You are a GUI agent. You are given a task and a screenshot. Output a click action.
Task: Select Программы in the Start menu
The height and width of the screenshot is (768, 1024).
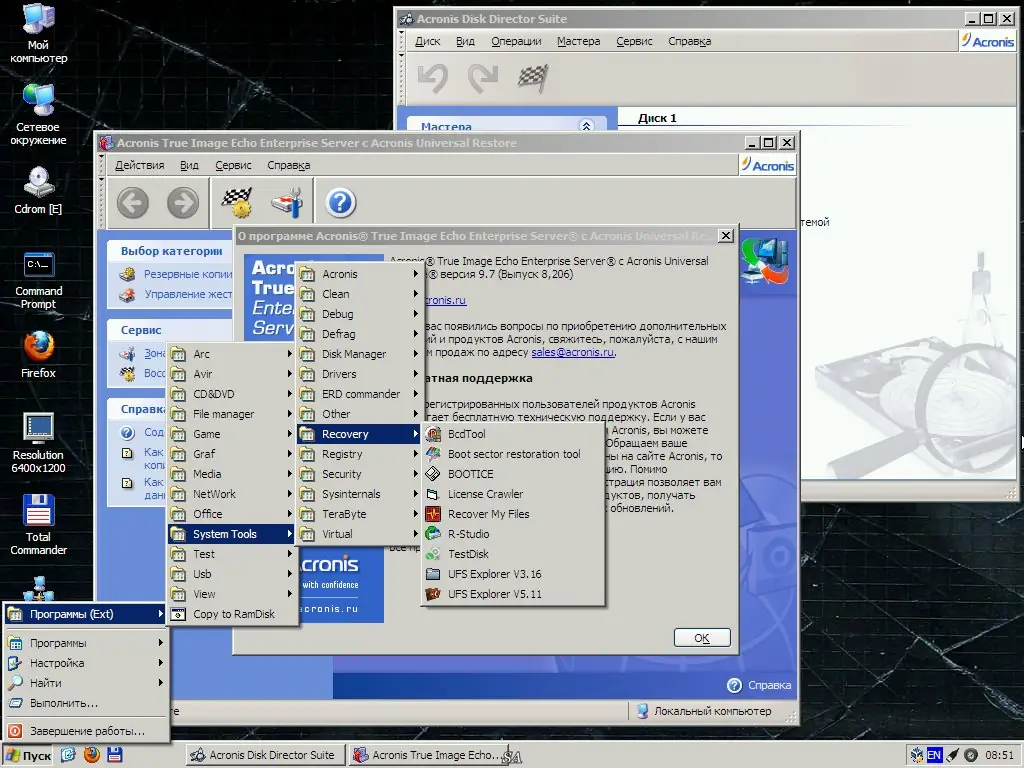coord(86,643)
